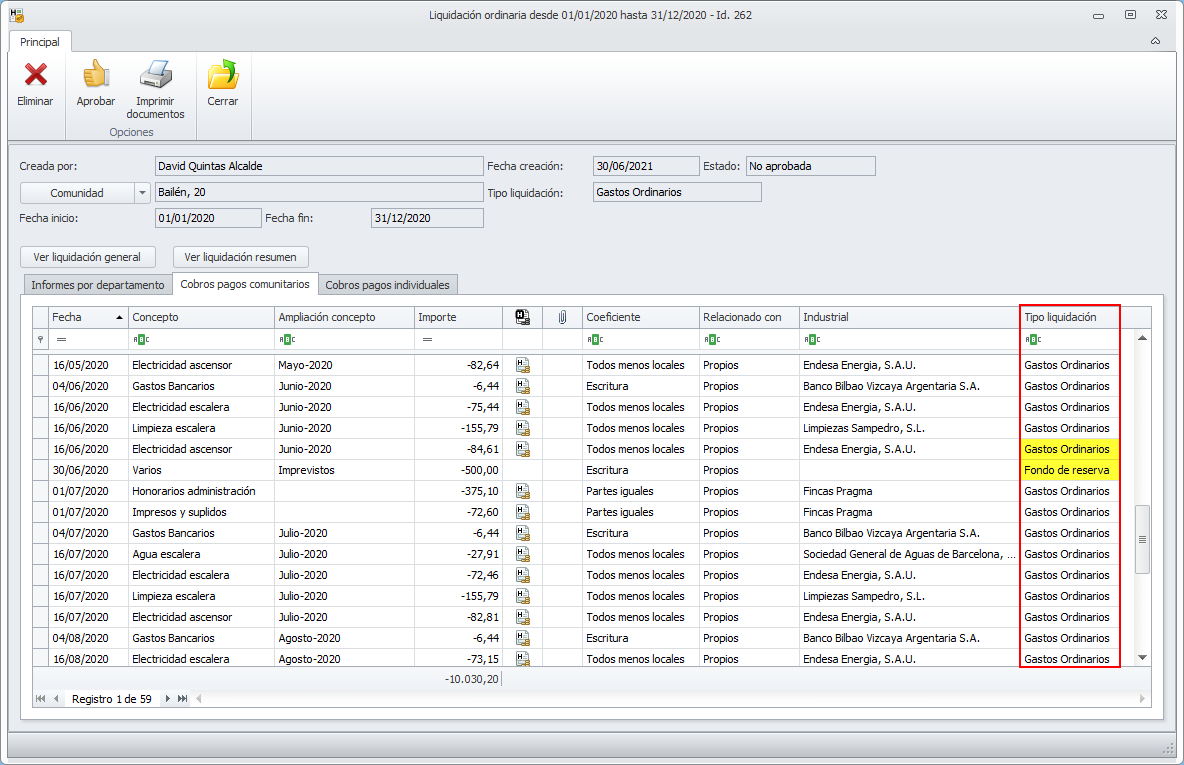Click the attachment paperclip column header
Image resolution: width=1184 pixels, height=765 pixels.
click(562, 317)
